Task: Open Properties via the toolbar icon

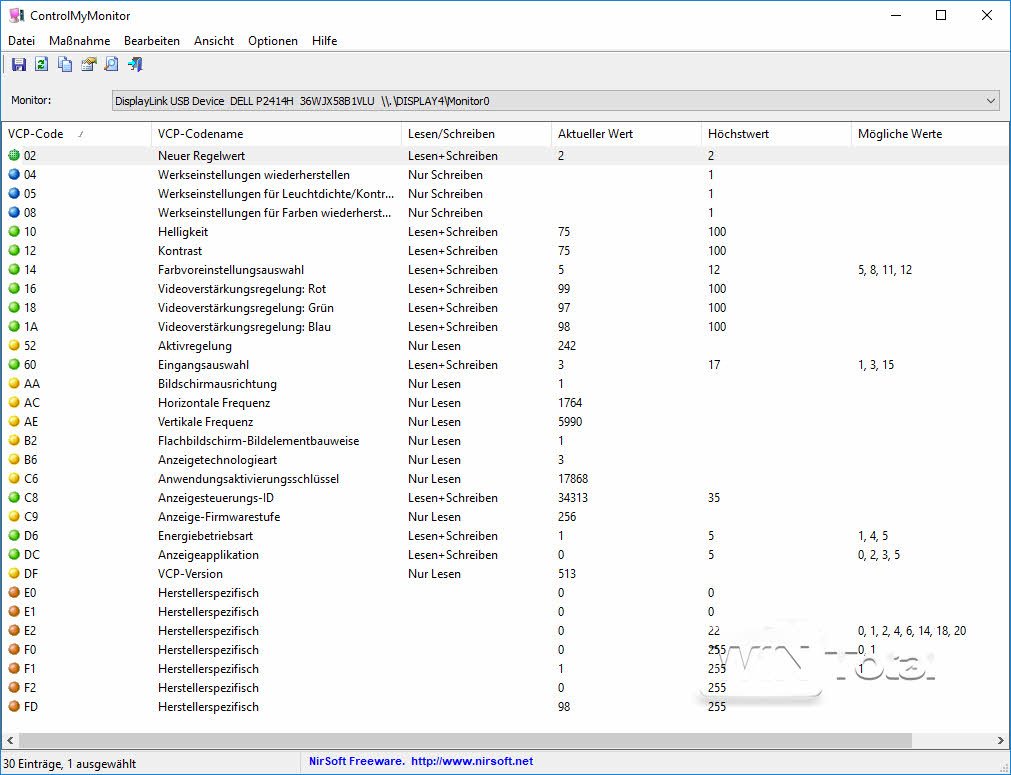Action: pyautogui.click(x=88, y=65)
